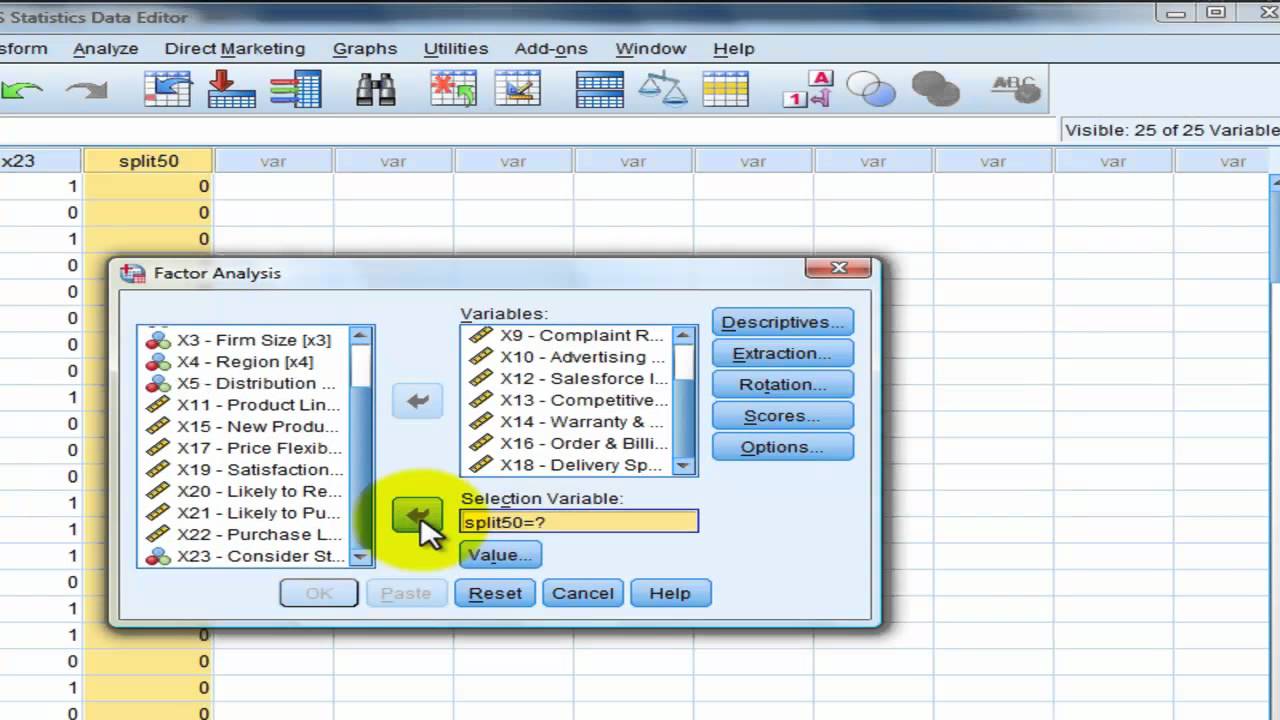Click the Weight Cases scales icon

click(663, 90)
